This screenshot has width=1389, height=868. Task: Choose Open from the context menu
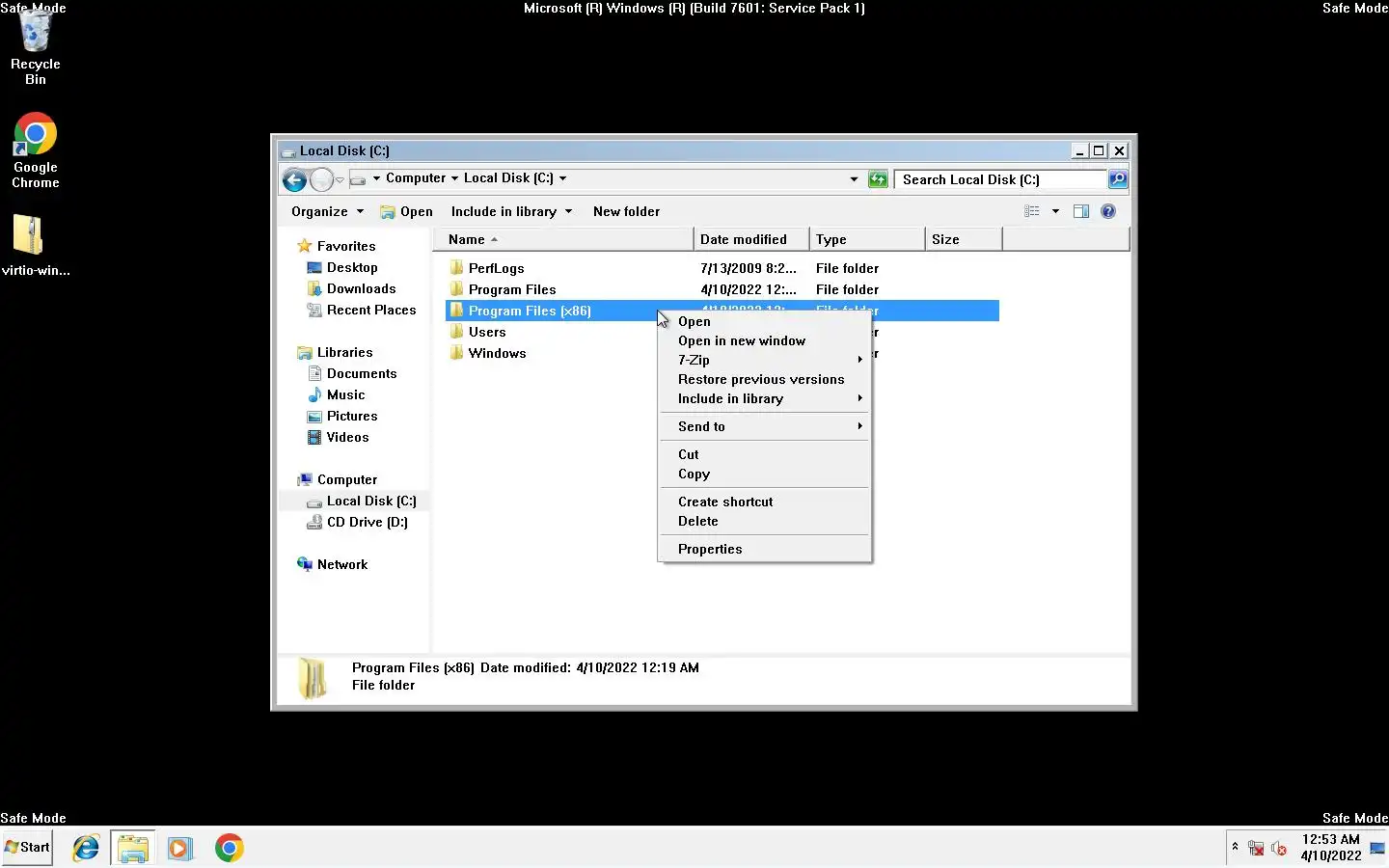(766, 321)
